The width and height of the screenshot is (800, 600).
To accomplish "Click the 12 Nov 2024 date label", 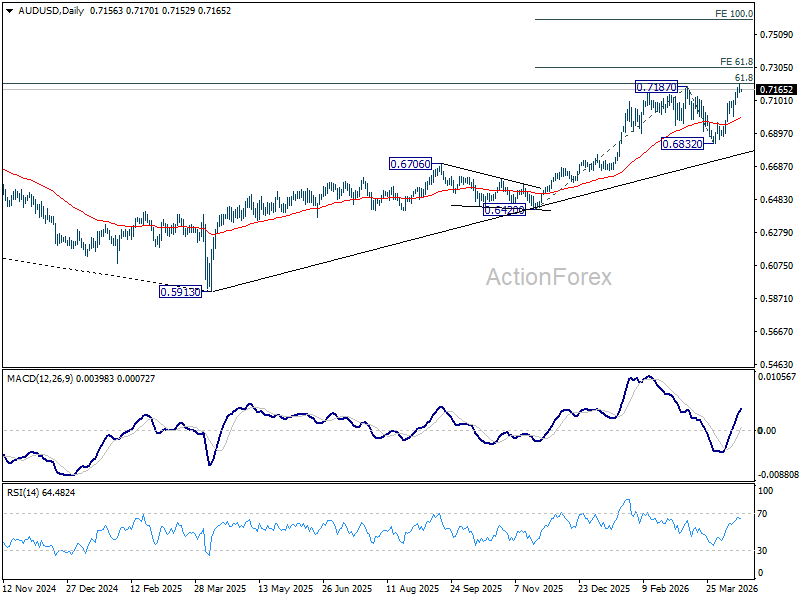I will [x=30, y=589].
